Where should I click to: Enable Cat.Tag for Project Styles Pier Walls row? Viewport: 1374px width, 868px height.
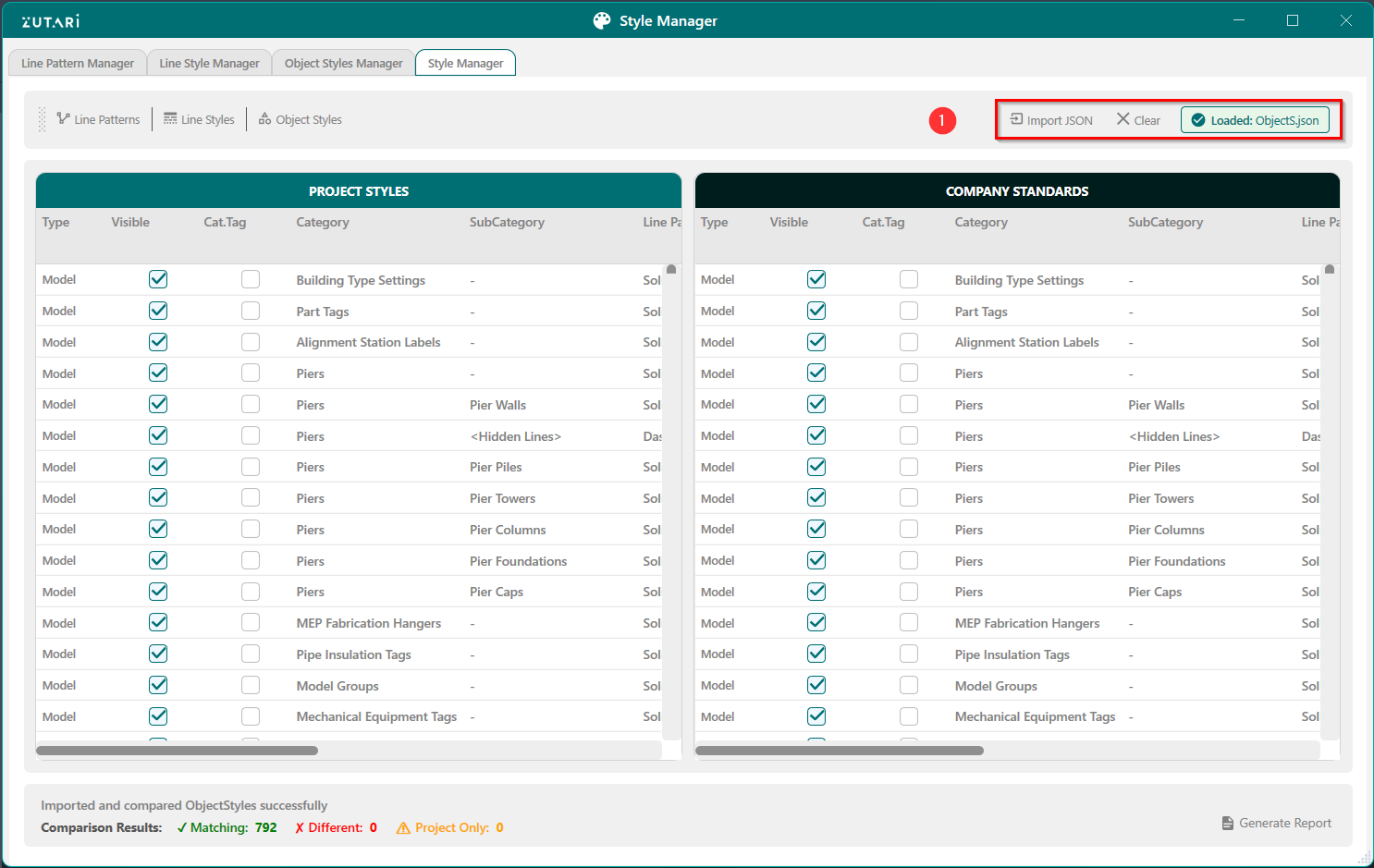point(251,404)
